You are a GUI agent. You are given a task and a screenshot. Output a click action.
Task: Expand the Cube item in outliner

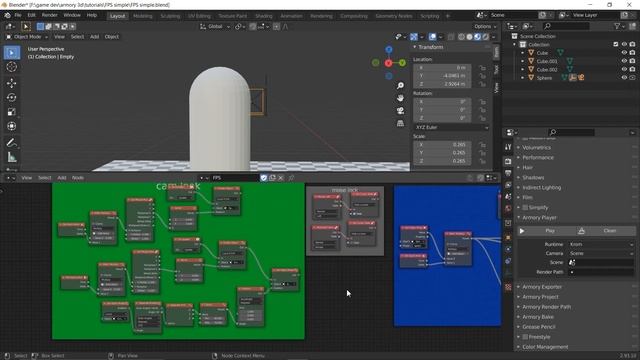(x=523, y=53)
